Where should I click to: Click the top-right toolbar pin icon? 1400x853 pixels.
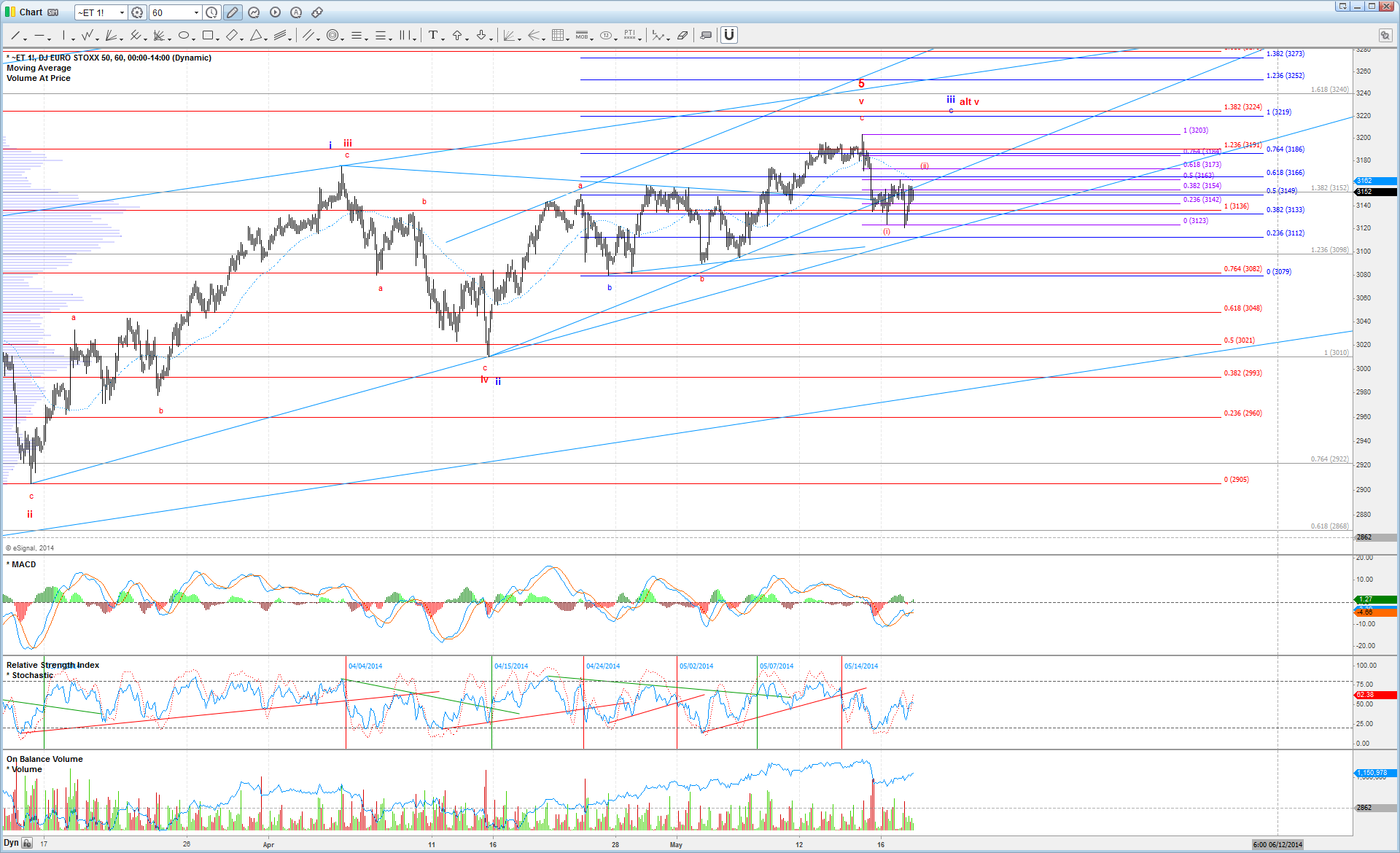[1385, 35]
